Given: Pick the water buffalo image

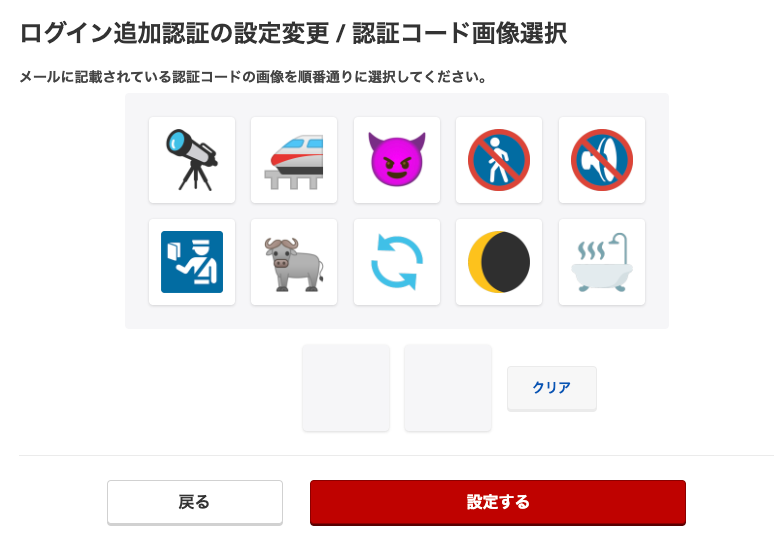Looking at the screenshot, I should point(294,262).
